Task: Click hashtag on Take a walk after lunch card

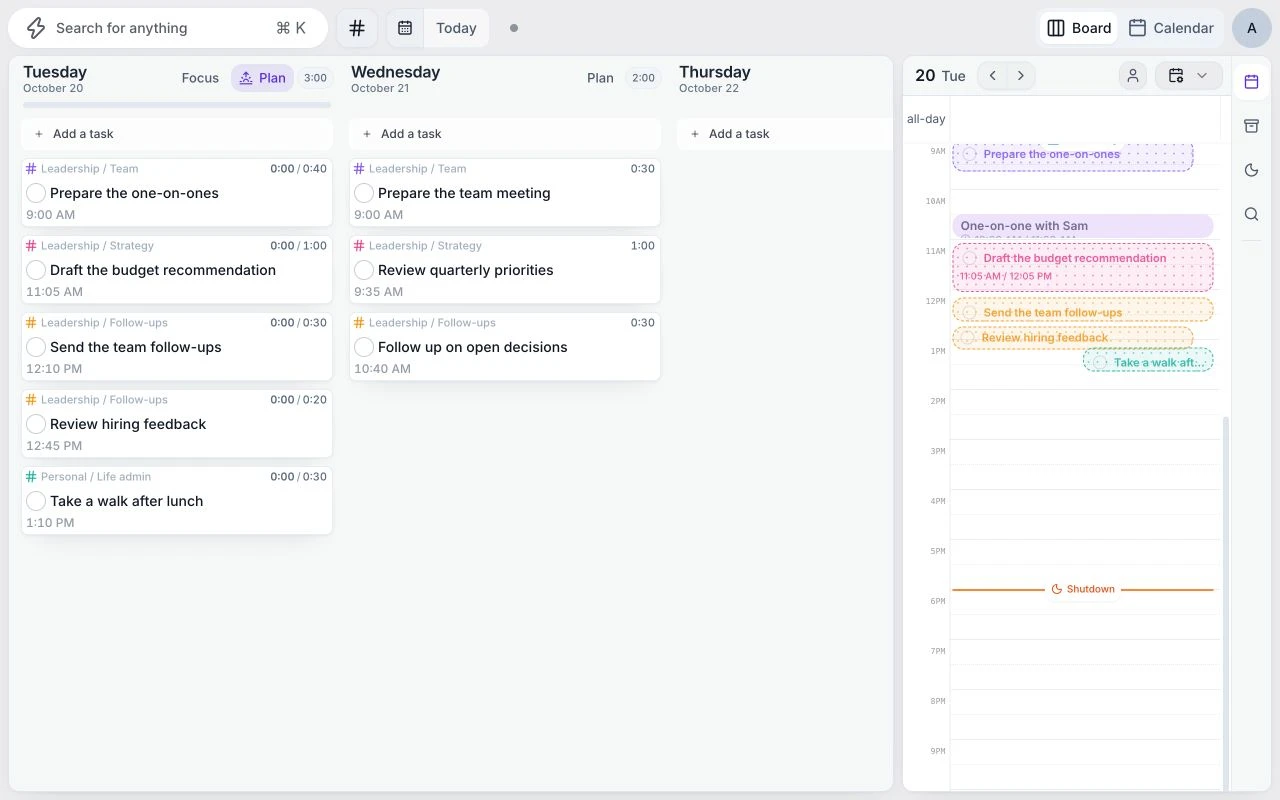Action: 31,477
